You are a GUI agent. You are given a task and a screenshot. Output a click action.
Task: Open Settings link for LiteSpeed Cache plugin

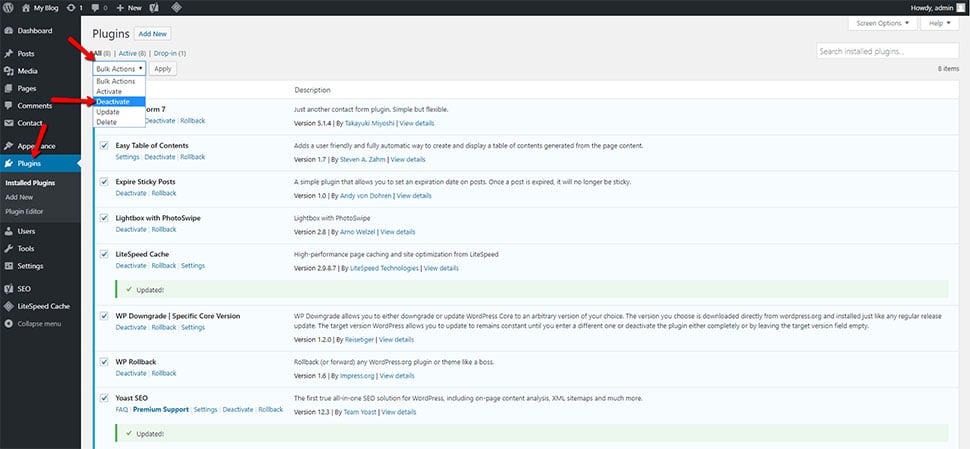pyautogui.click(x=193, y=265)
